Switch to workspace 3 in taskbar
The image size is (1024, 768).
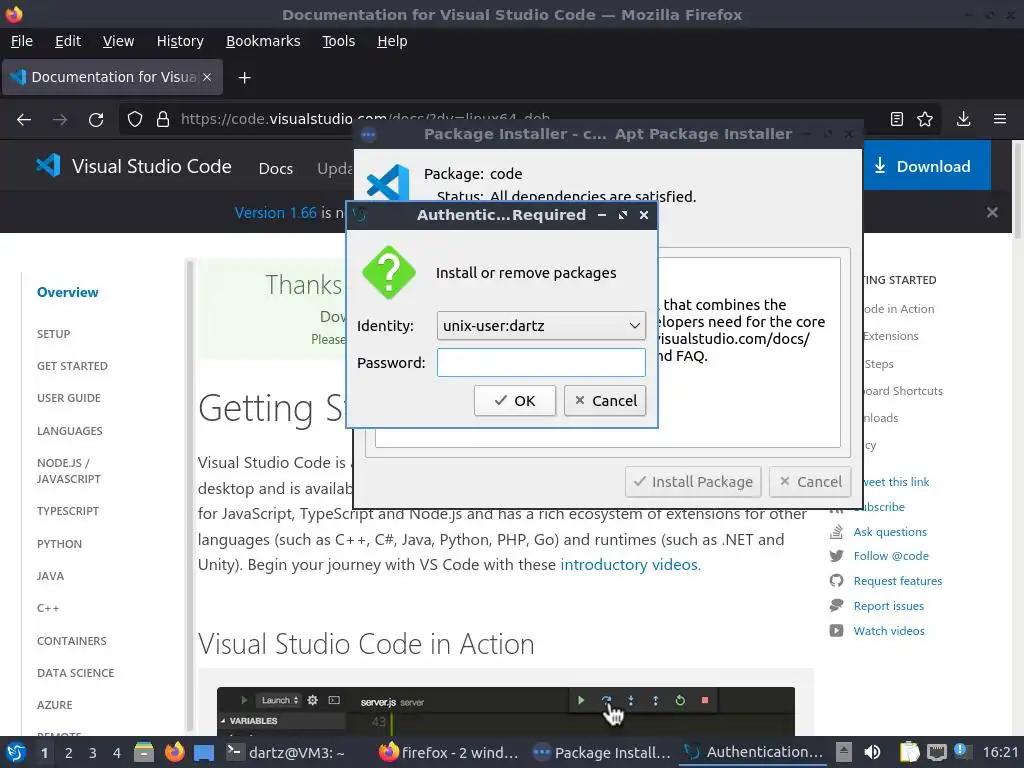[93, 753]
